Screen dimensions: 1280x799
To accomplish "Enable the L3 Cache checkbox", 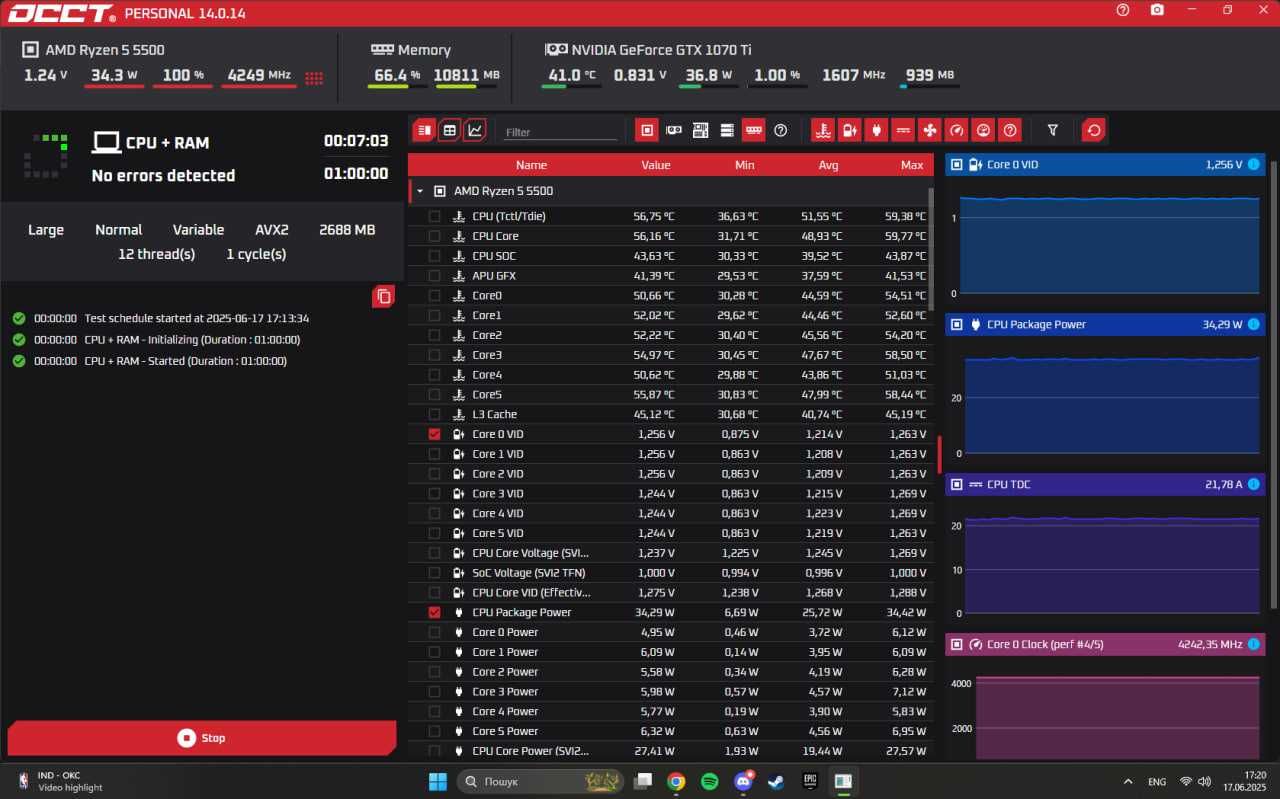I will [x=434, y=414].
